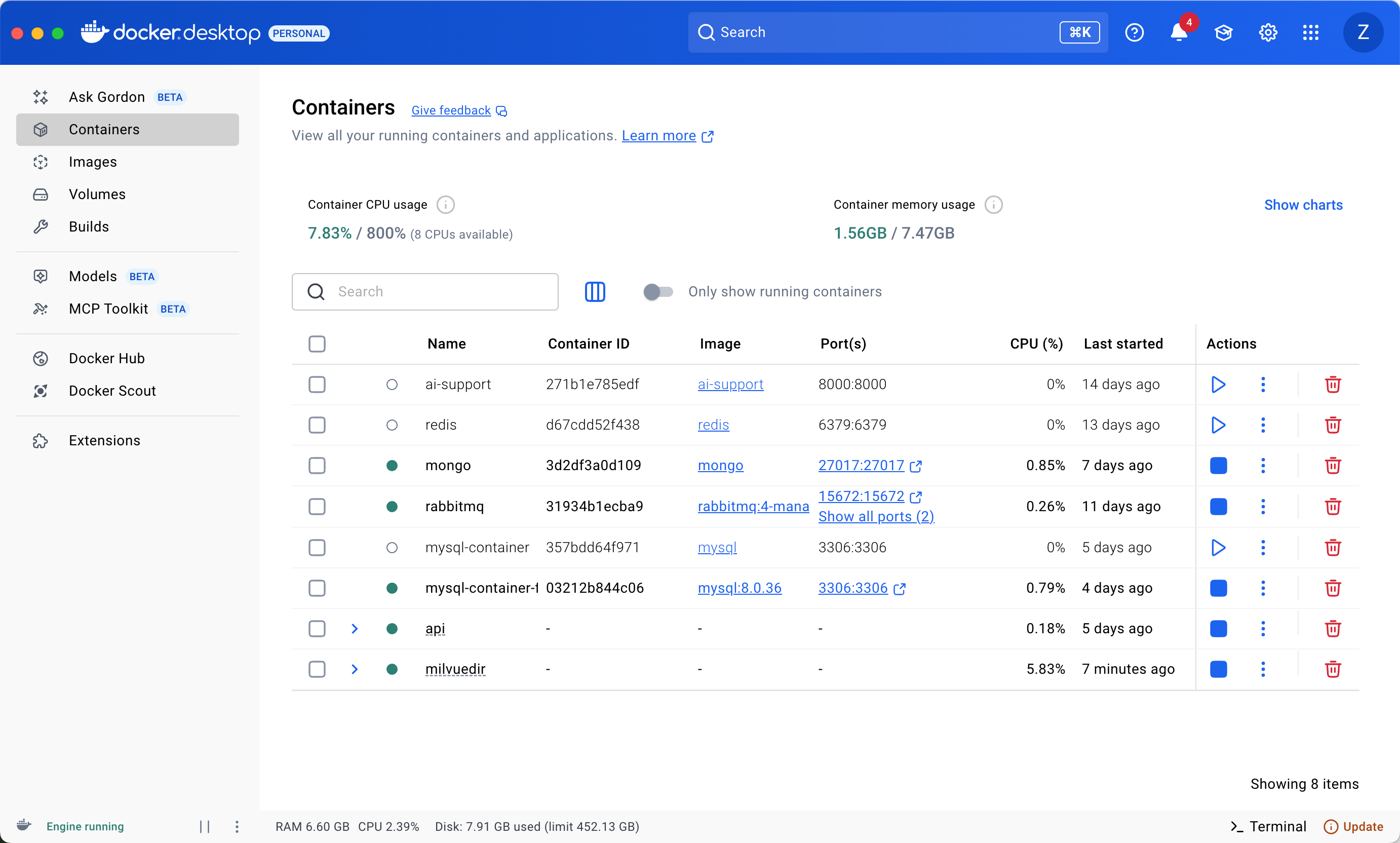Stop the milvuedir container group

pyautogui.click(x=1218, y=669)
